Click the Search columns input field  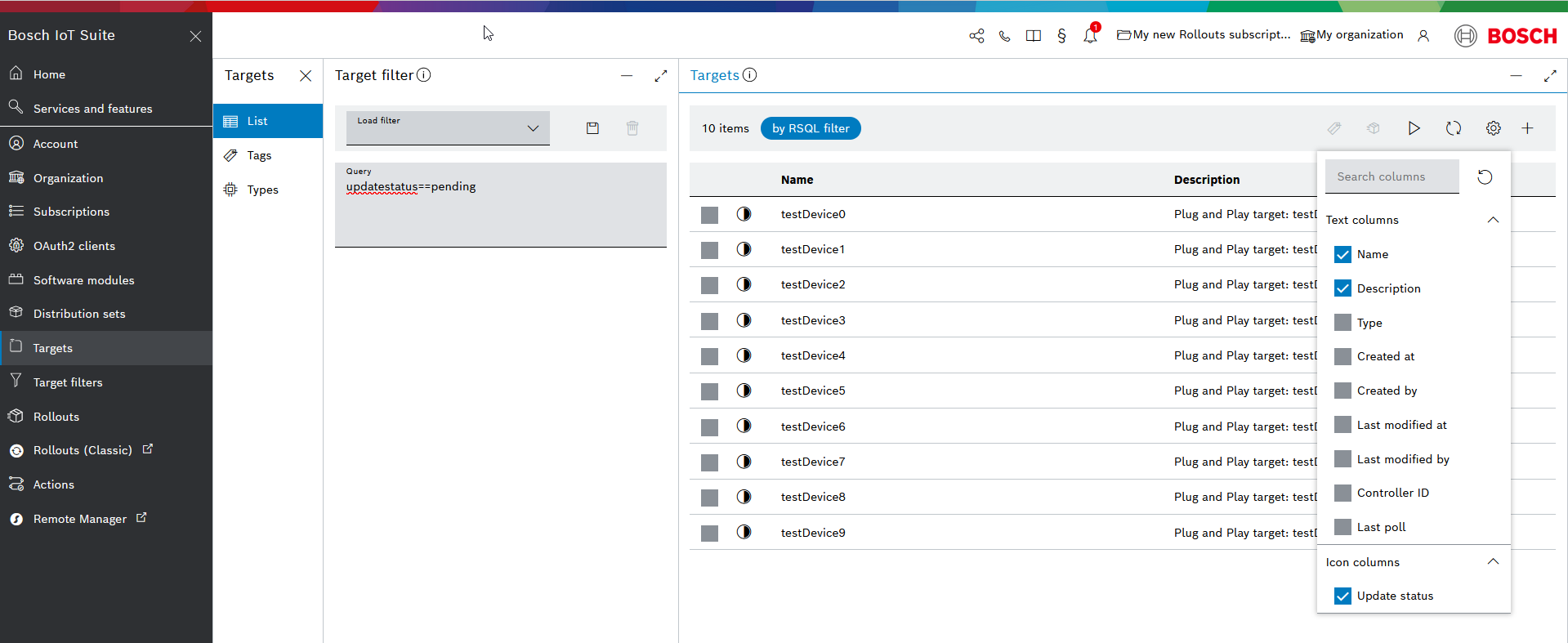(x=1392, y=176)
